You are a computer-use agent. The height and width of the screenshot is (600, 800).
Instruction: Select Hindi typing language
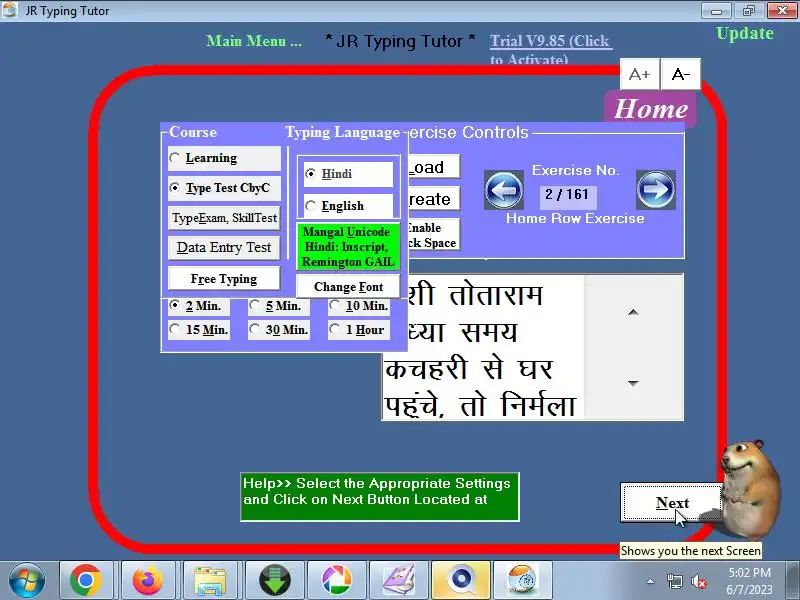click(348, 174)
